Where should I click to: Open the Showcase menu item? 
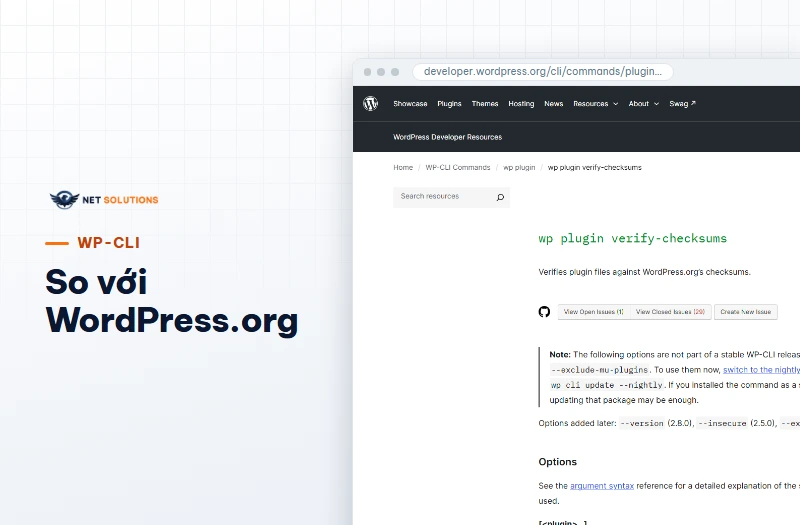[x=410, y=104]
